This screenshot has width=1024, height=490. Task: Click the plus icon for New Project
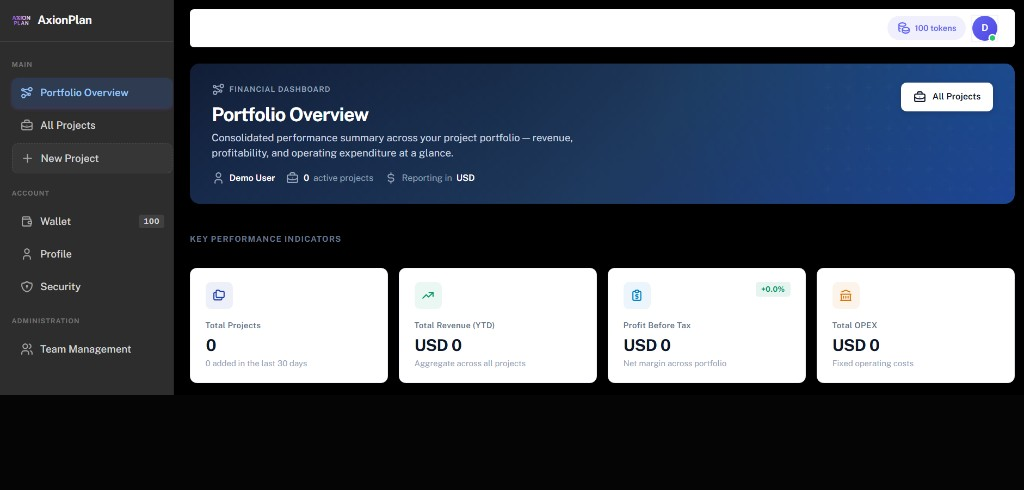(27, 158)
